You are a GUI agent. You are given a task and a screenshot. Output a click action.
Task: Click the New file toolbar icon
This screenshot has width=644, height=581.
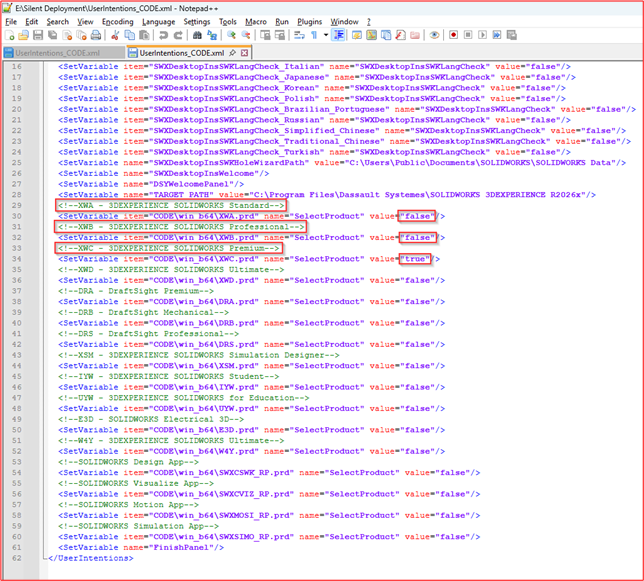click(10, 34)
